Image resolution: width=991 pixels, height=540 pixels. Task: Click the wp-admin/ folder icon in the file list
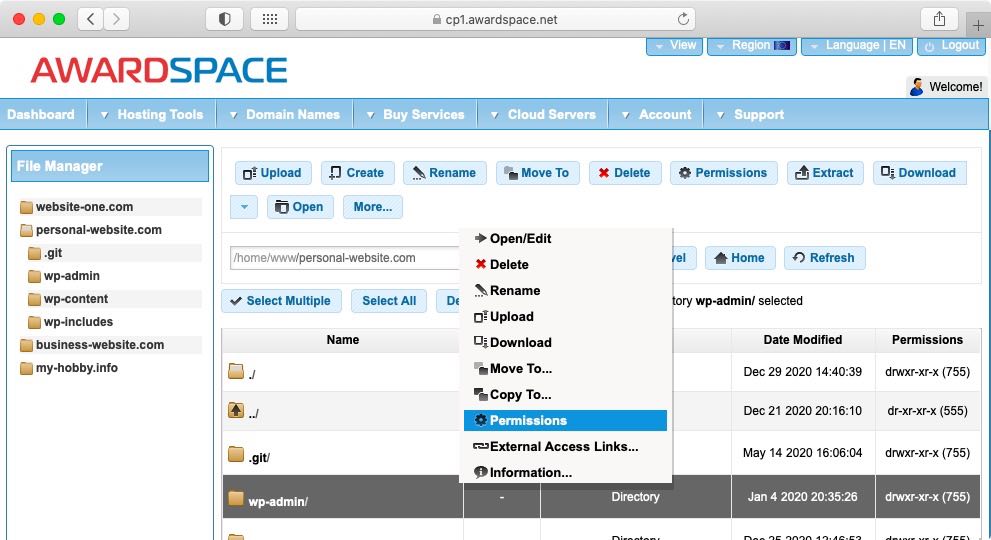click(x=236, y=498)
